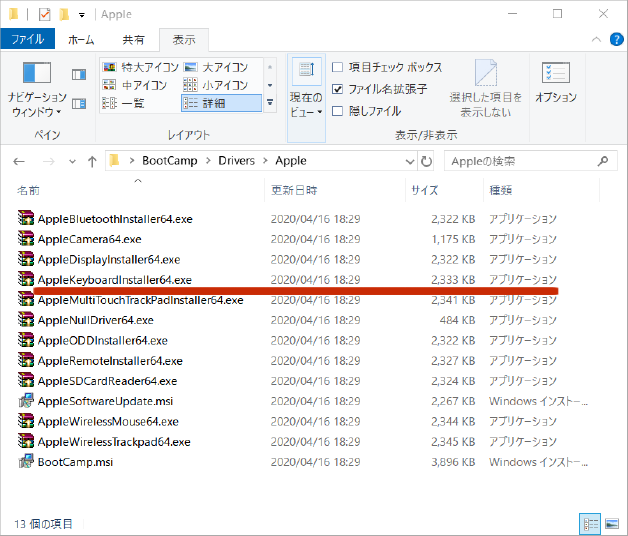
Task: Open recent locations dropdown arrow
Action: 72,161
